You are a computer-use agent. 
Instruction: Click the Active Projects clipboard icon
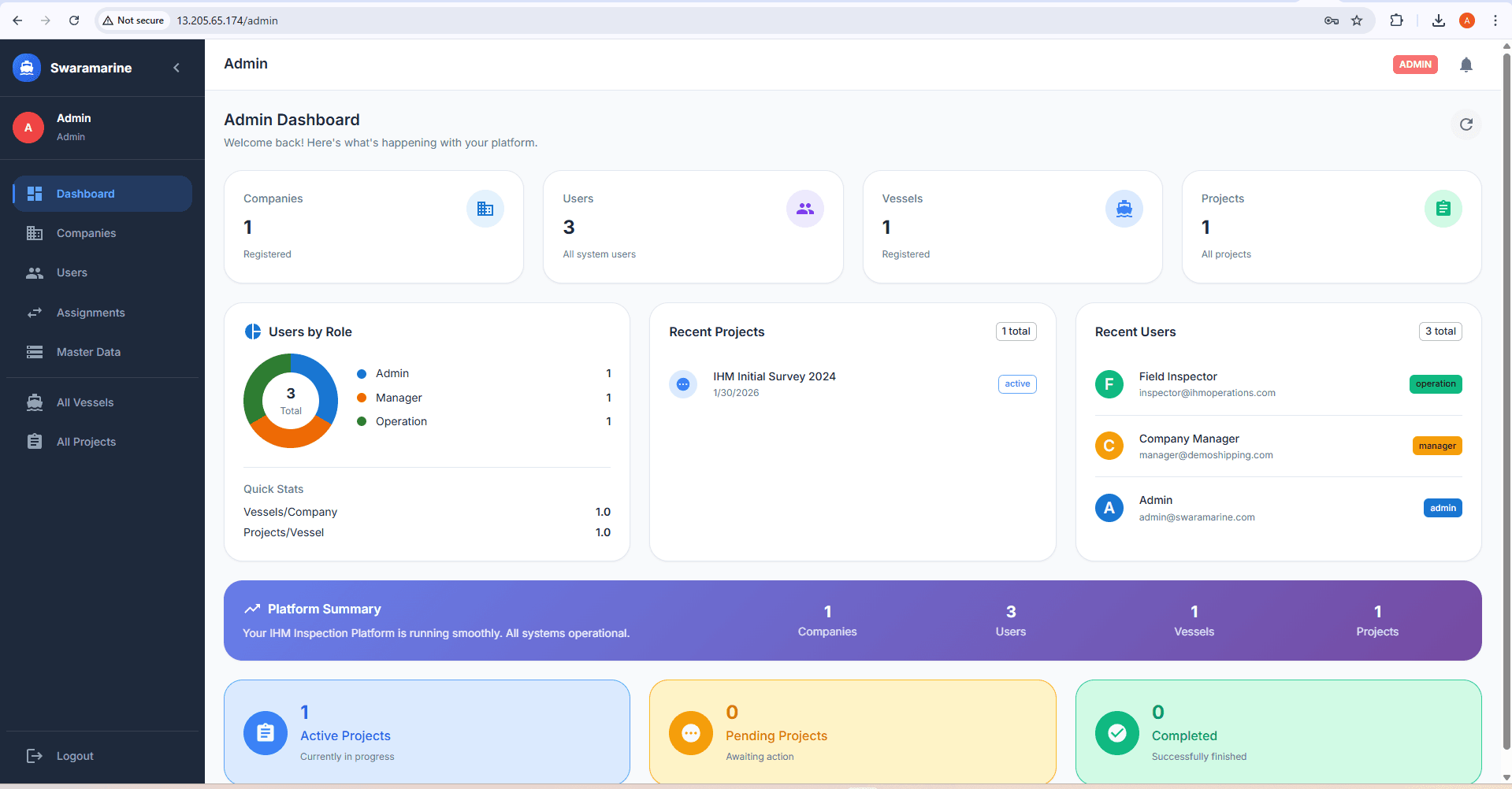click(x=266, y=733)
